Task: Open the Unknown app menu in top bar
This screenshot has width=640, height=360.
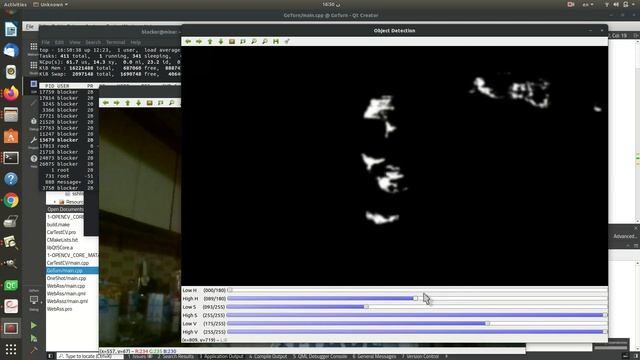Action: pos(50,4)
